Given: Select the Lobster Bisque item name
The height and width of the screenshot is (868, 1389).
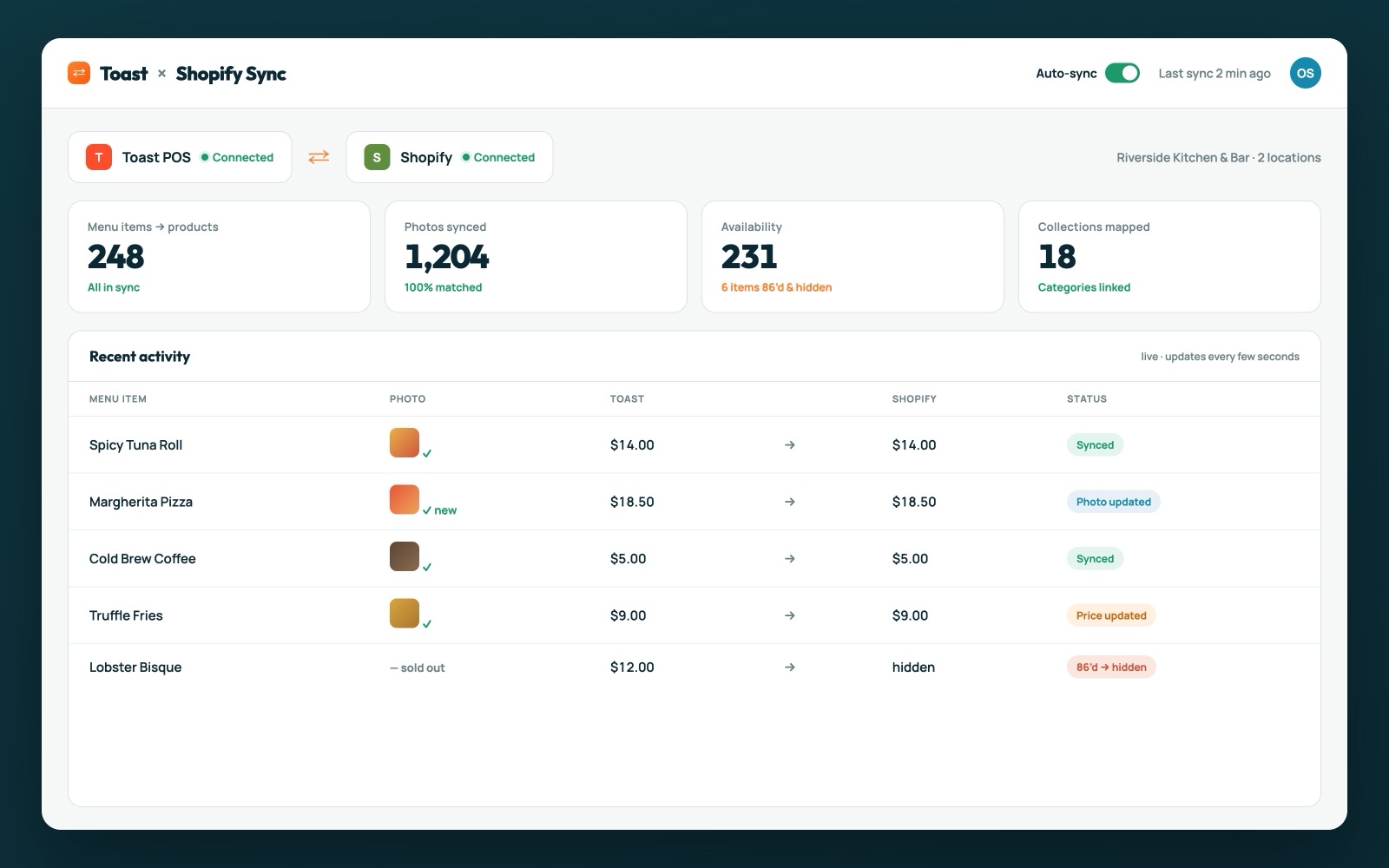Looking at the screenshot, I should (x=135, y=667).
